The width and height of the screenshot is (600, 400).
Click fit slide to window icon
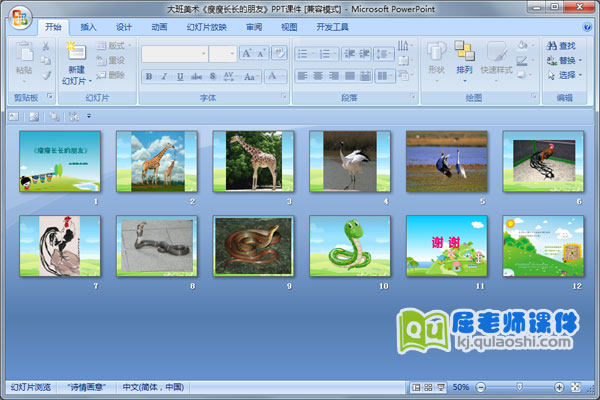(575, 386)
